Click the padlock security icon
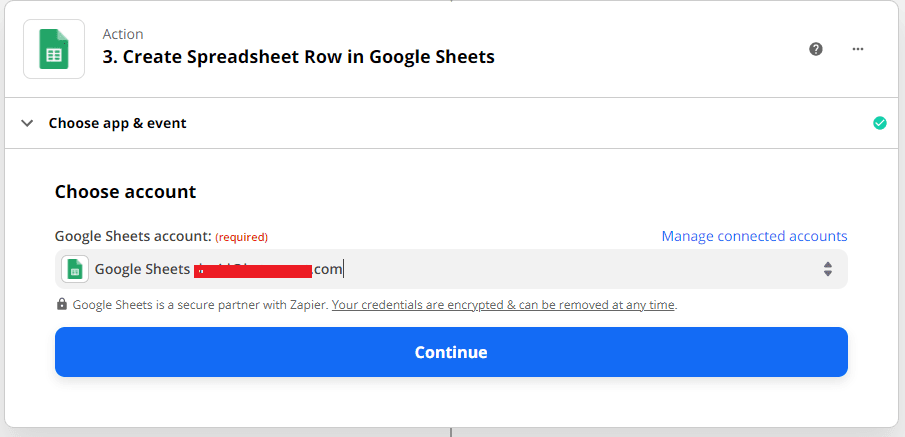Image resolution: width=905 pixels, height=437 pixels. pos(62,304)
